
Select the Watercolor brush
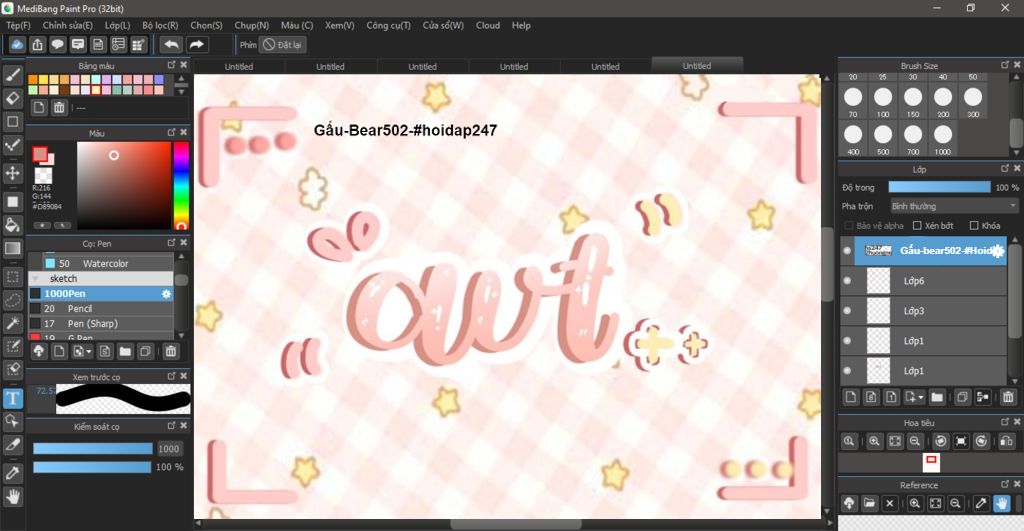click(x=101, y=263)
